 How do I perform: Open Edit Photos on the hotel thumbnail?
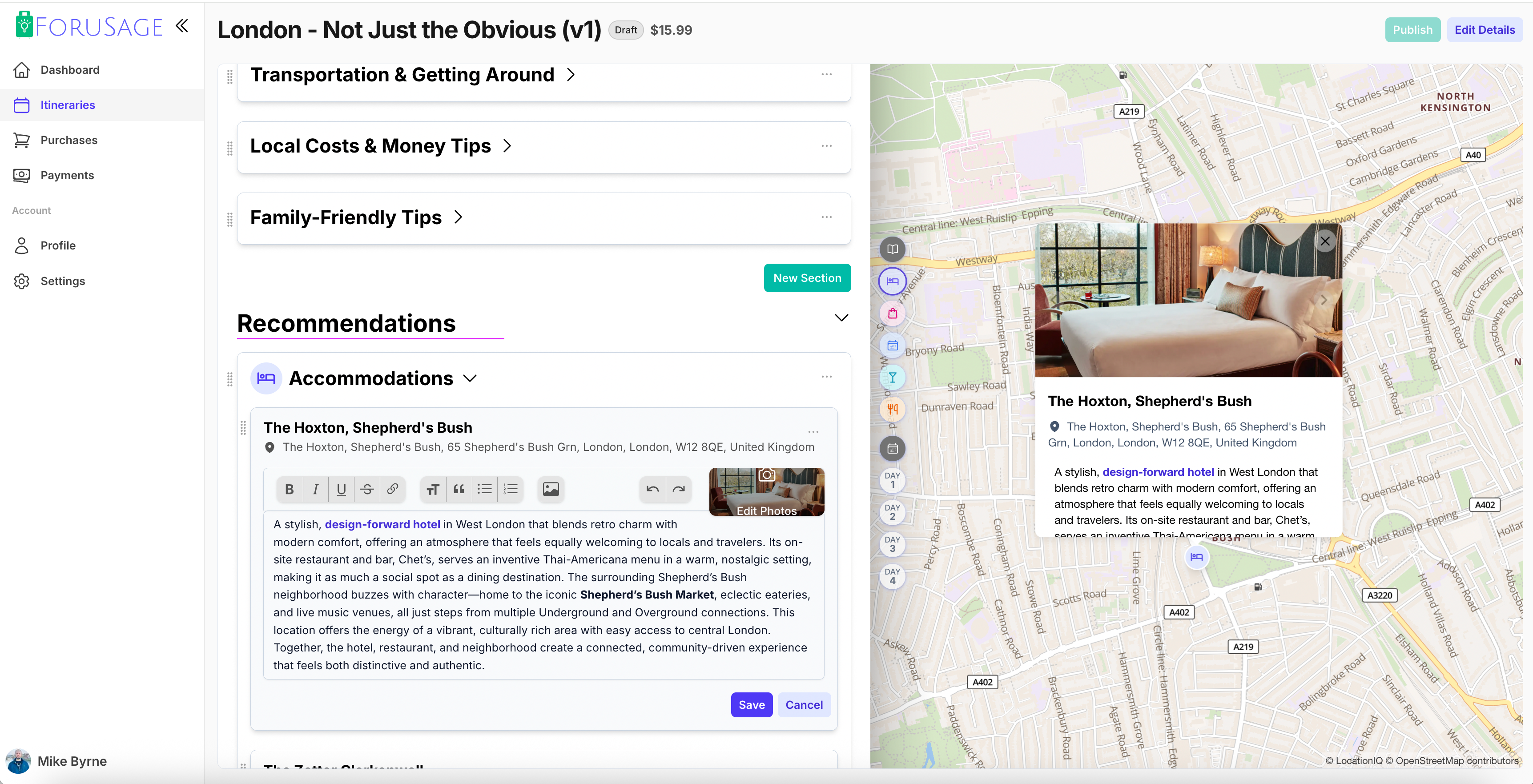click(766, 491)
